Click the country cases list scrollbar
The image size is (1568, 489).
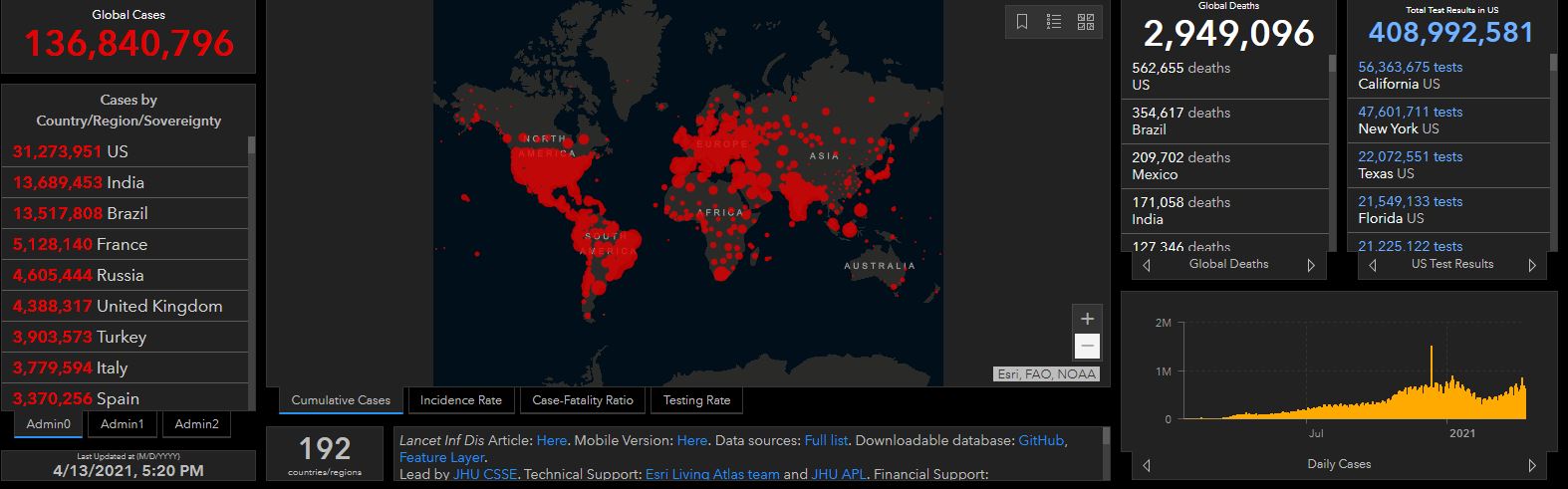251,269
